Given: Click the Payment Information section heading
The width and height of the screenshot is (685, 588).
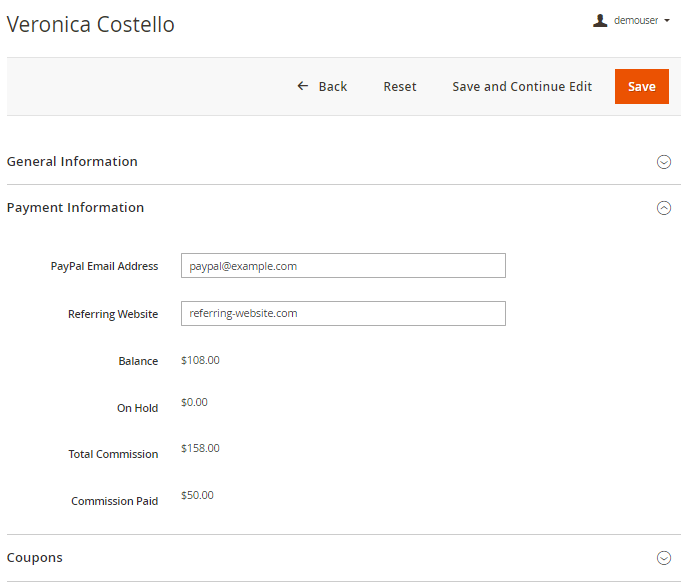Looking at the screenshot, I should [75, 208].
